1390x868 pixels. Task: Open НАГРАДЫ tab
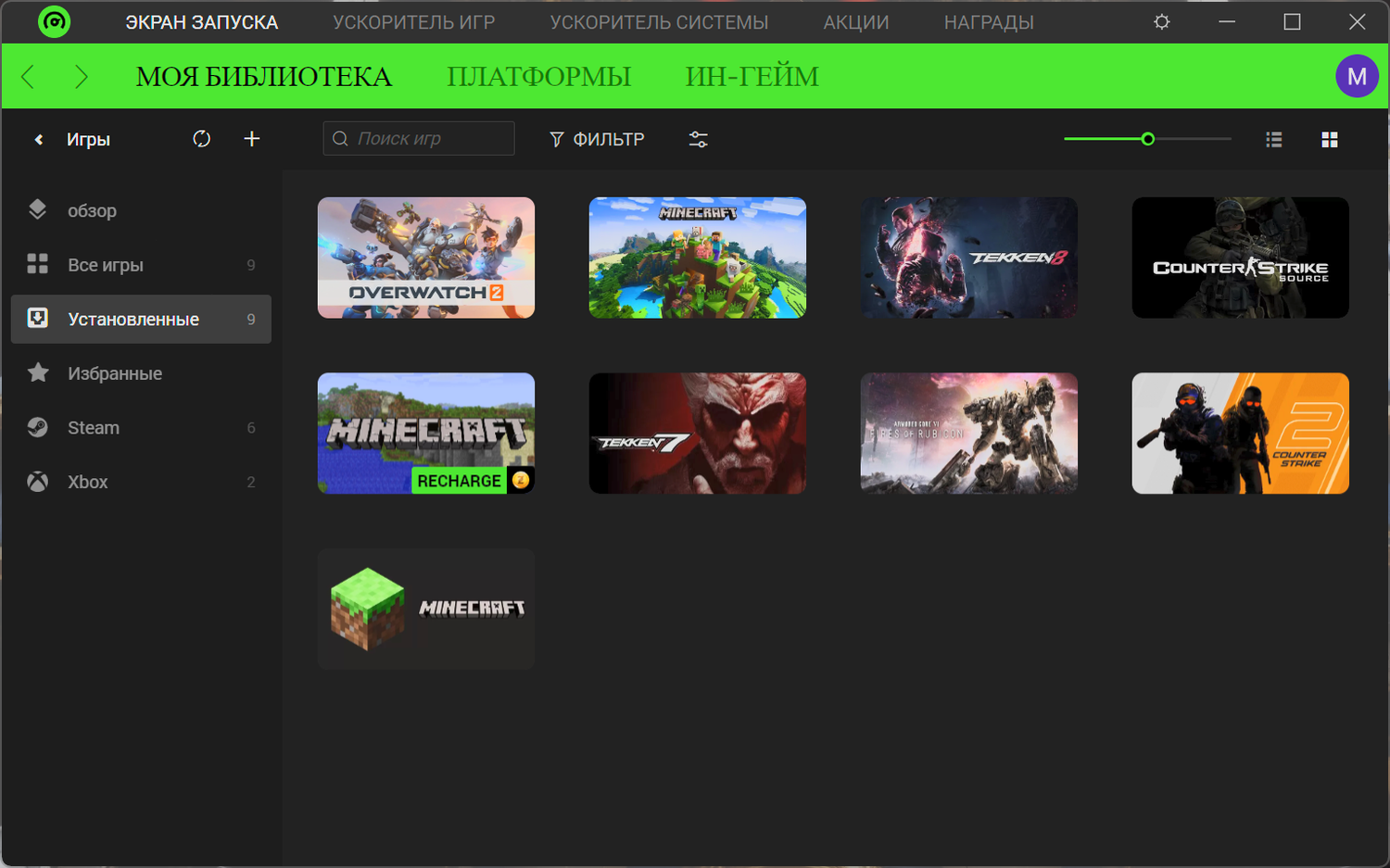(x=989, y=22)
